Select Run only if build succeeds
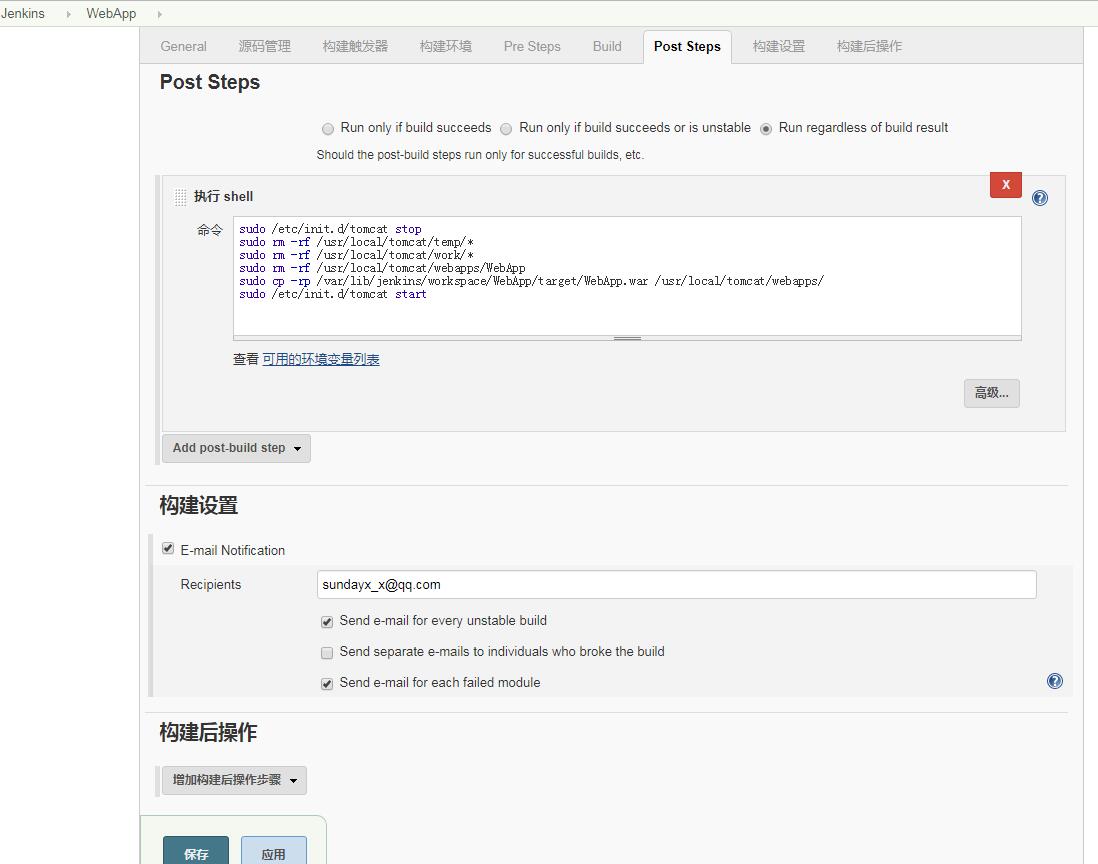 click(328, 129)
